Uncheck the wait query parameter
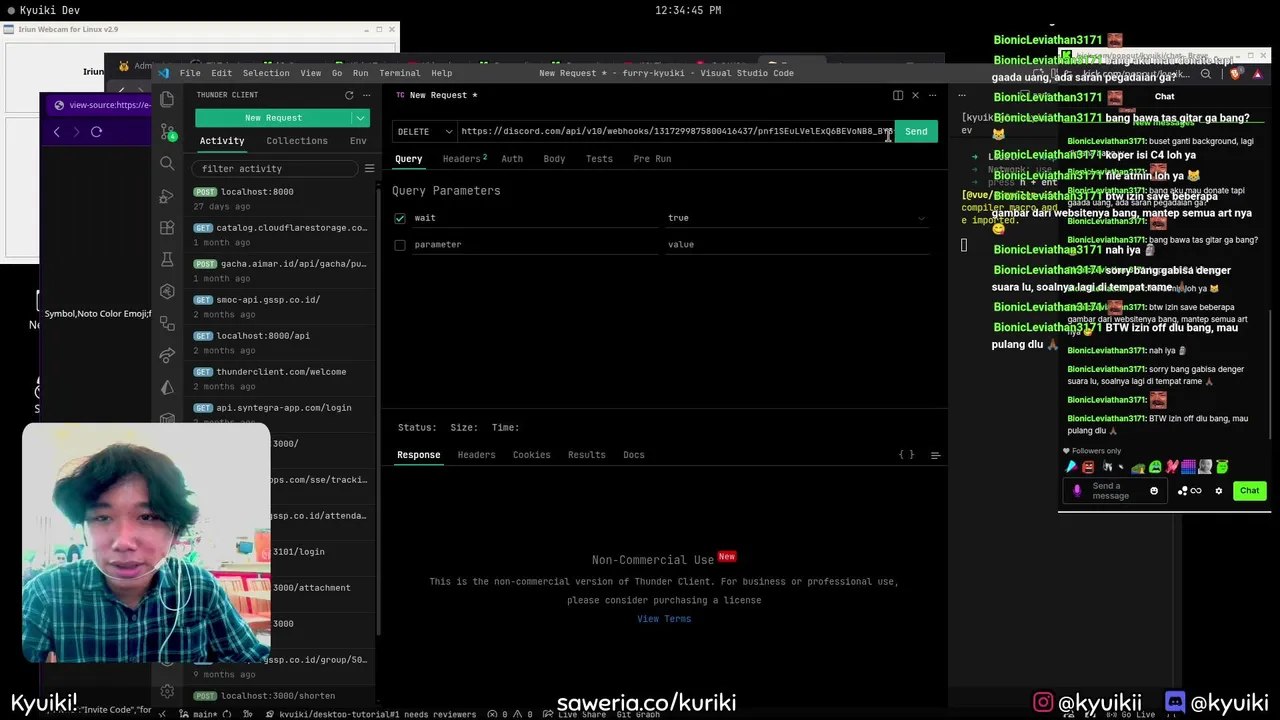This screenshot has width=1280, height=720. 400,218
